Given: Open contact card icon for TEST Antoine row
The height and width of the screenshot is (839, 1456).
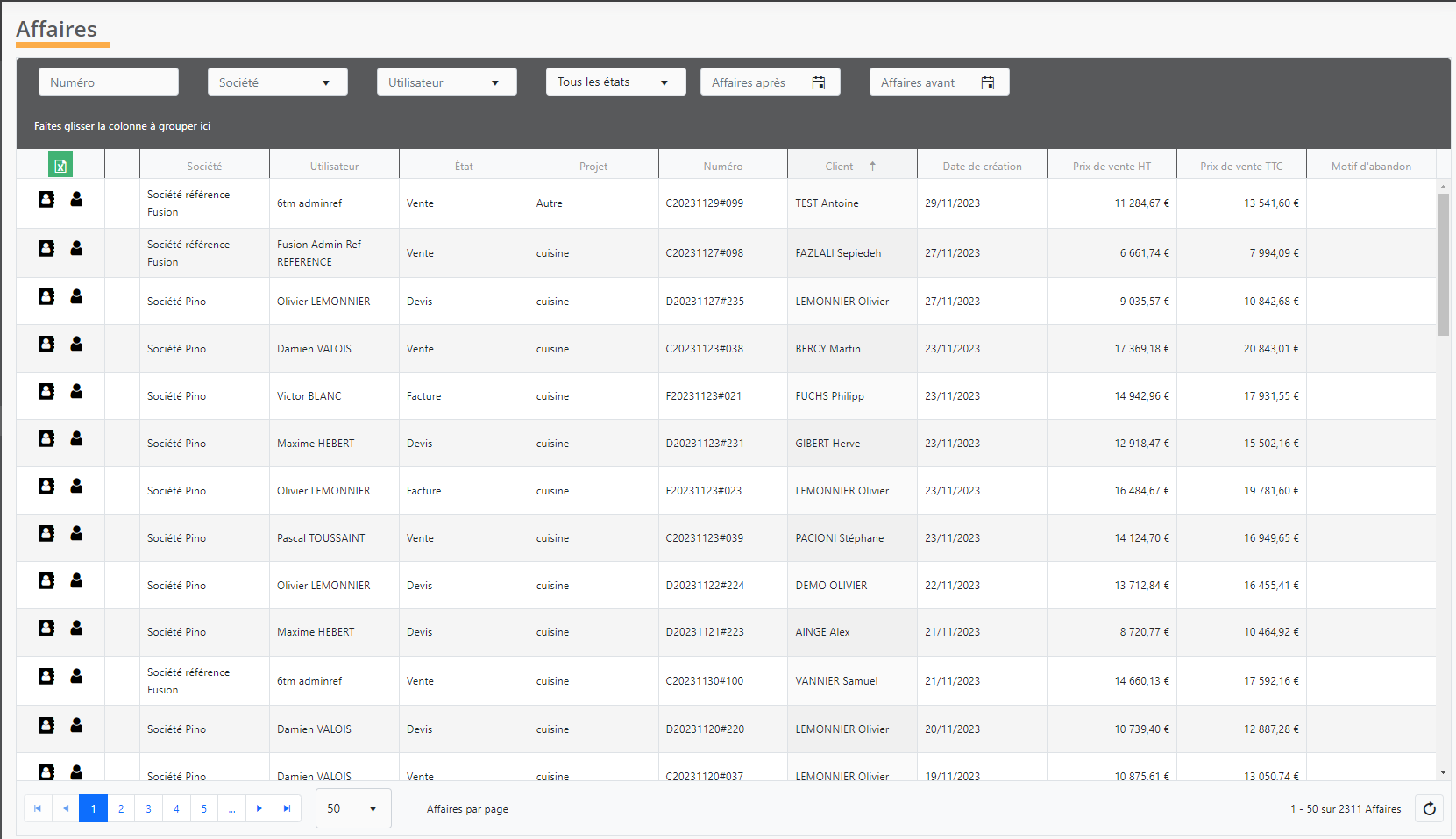Looking at the screenshot, I should point(46,200).
